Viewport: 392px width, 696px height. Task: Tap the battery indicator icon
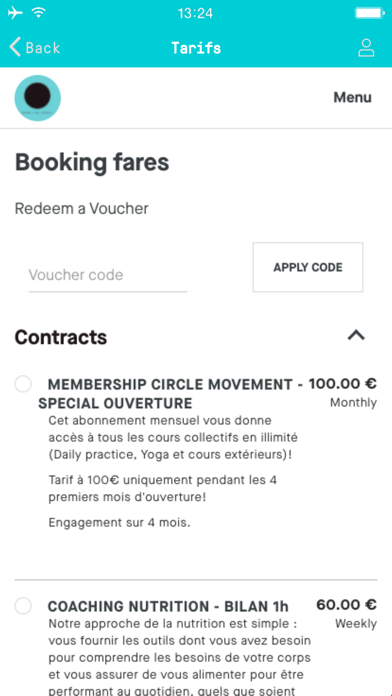coord(370,13)
